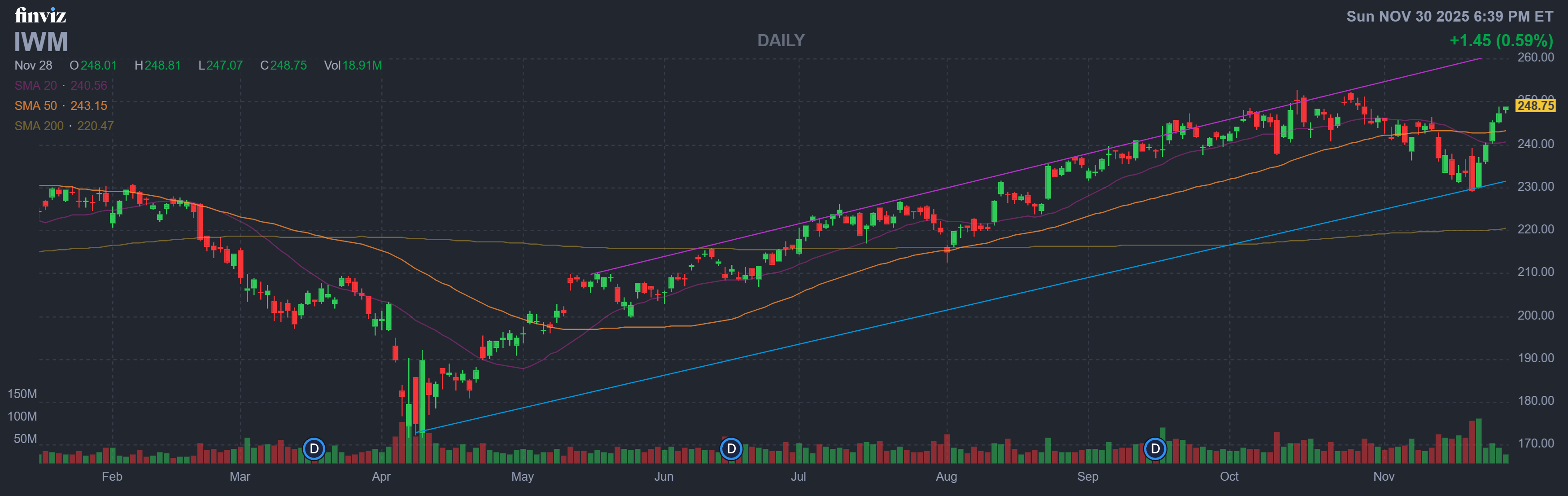Click the 150M volume axis label

tap(22, 394)
